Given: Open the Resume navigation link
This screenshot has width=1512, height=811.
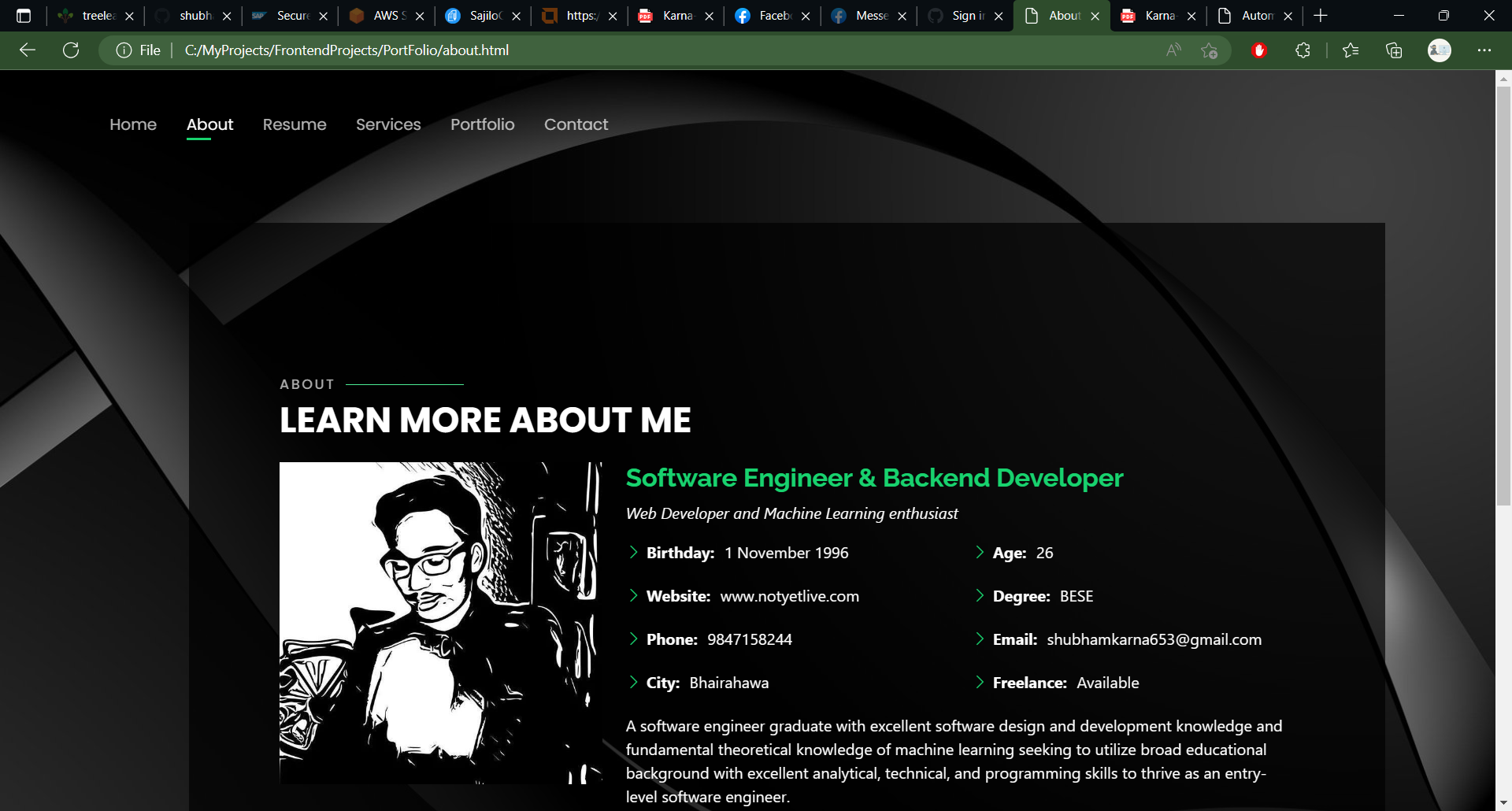Looking at the screenshot, I should 295,124.
